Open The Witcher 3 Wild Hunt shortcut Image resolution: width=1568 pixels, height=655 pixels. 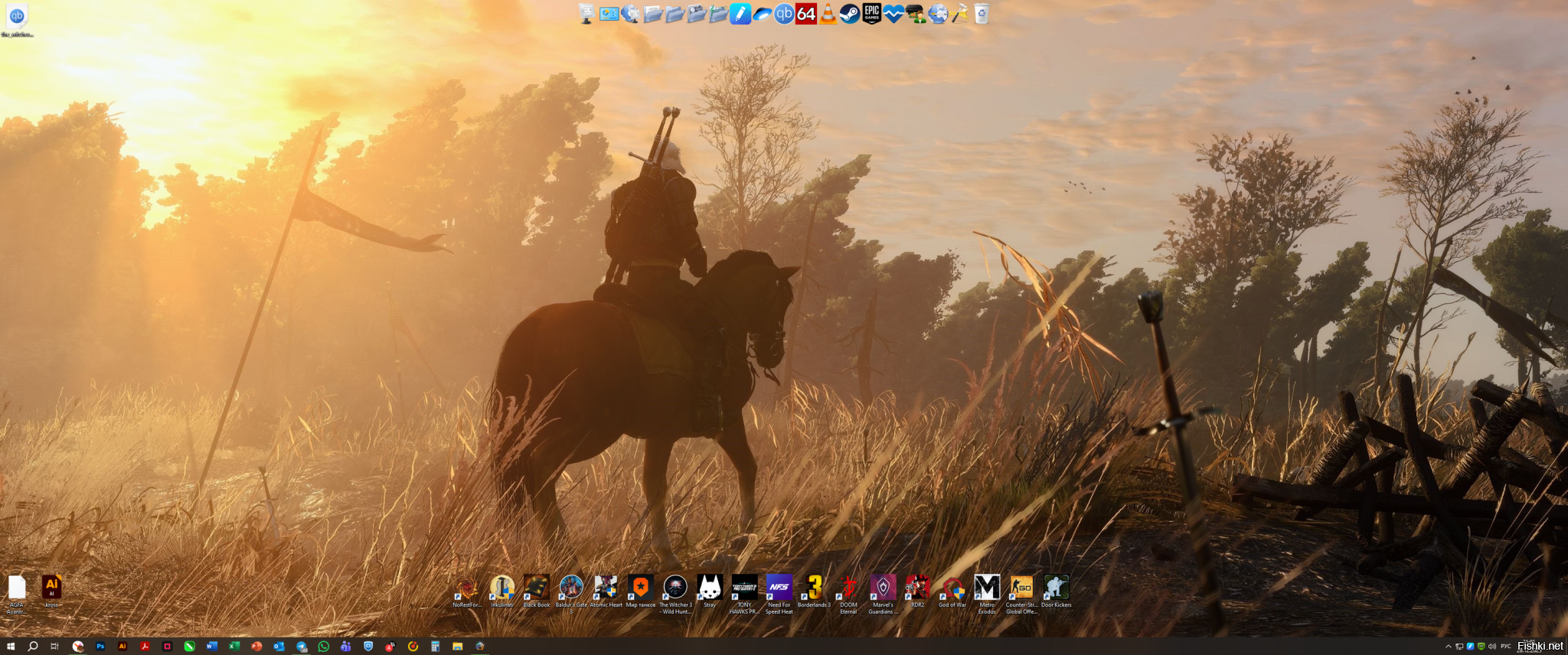tap(675, 588)
